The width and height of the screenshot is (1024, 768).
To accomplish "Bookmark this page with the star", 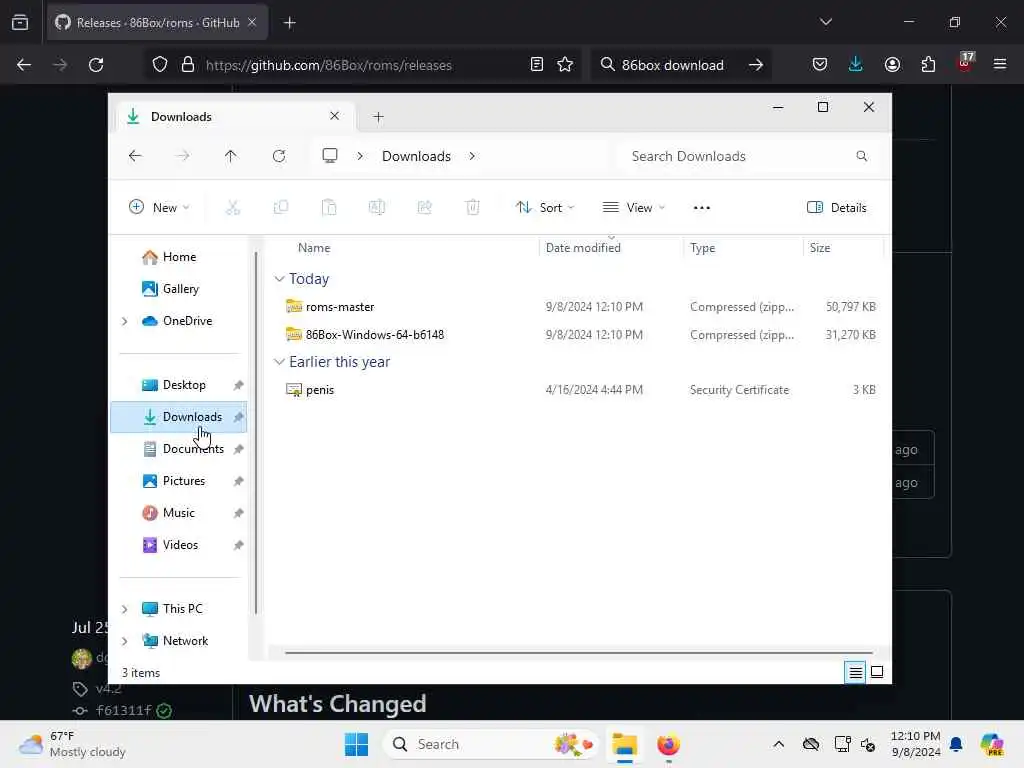I will coord(565,64).
